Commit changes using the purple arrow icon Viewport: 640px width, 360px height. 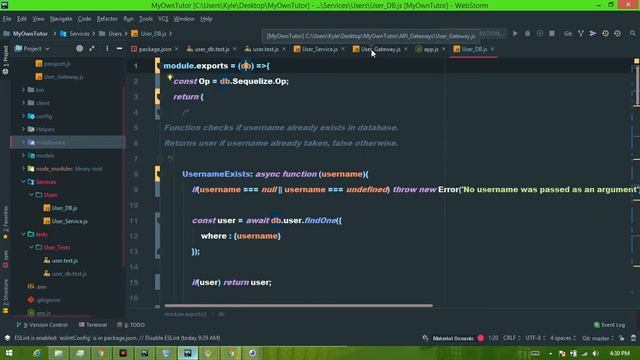pyautogui.click(x=593, y=33)
